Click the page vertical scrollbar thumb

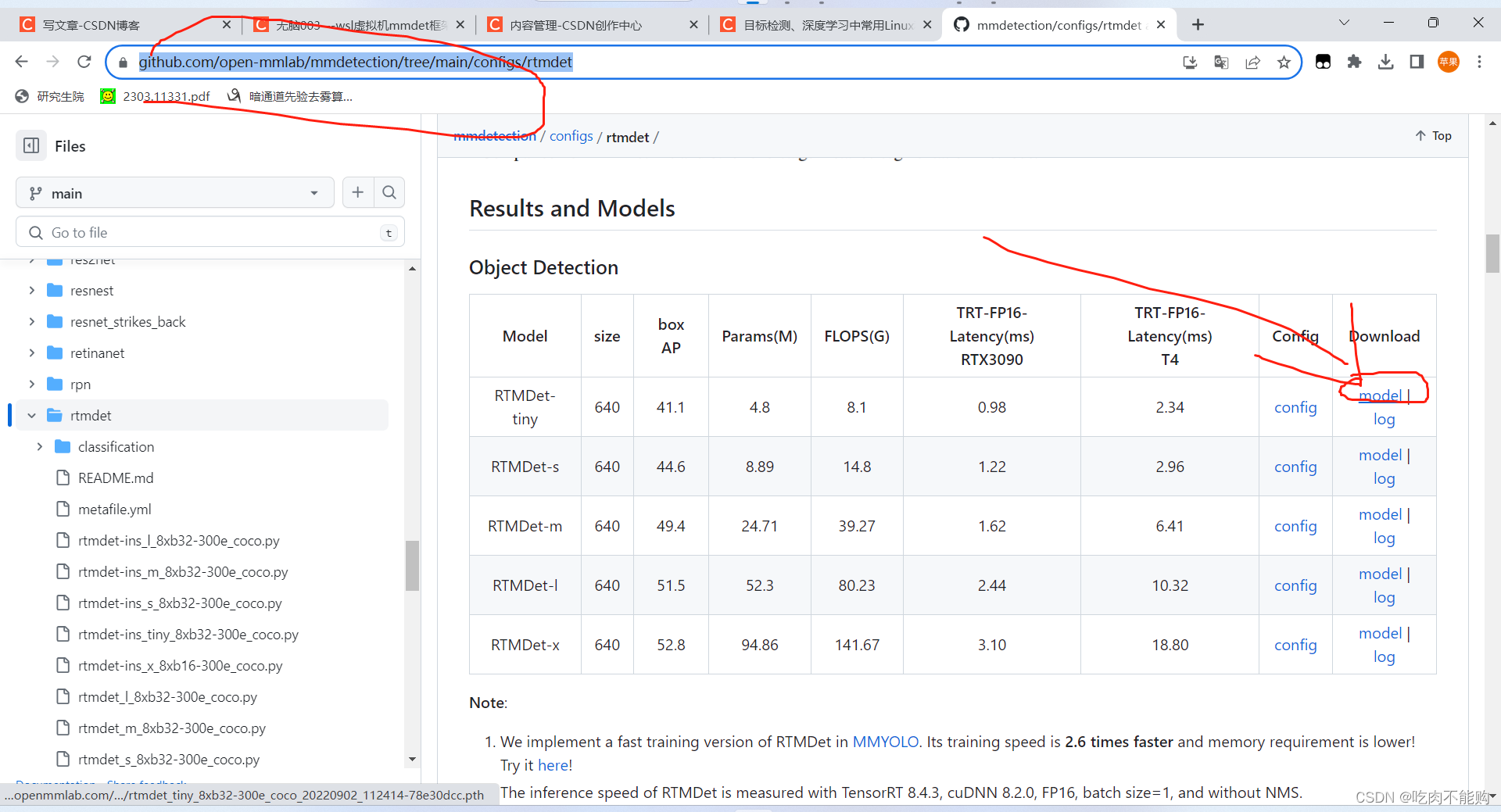(x=1492, y=253)
